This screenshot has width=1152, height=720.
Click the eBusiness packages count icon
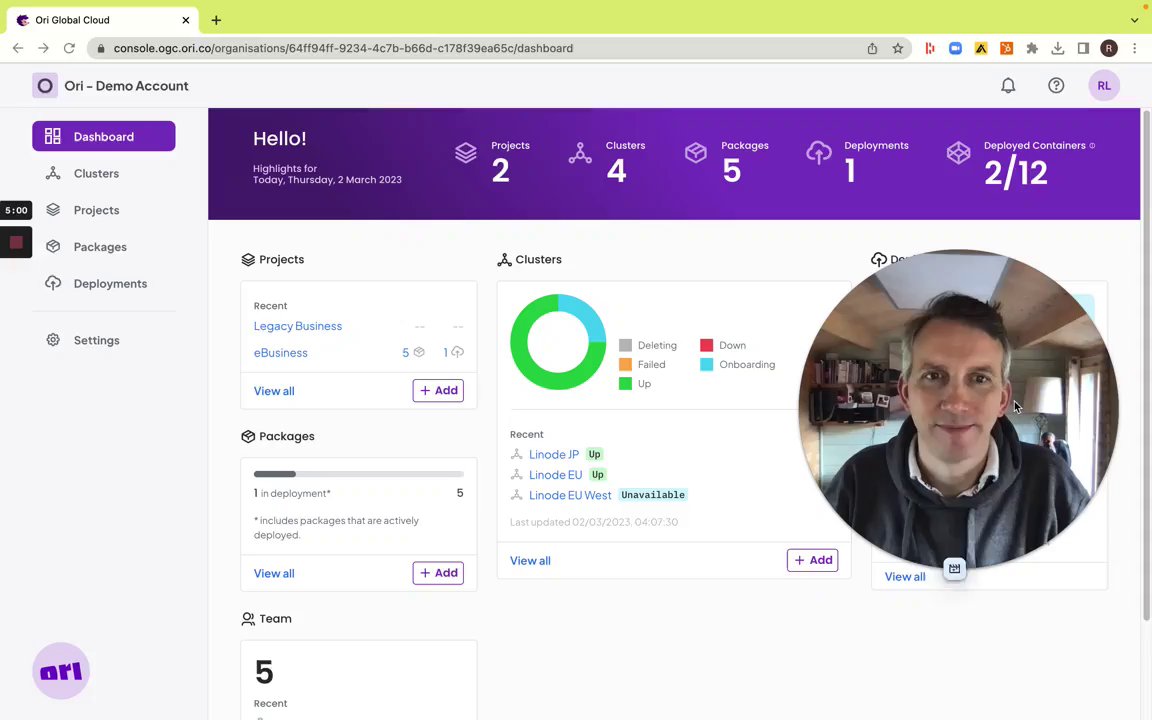[419, 352]
